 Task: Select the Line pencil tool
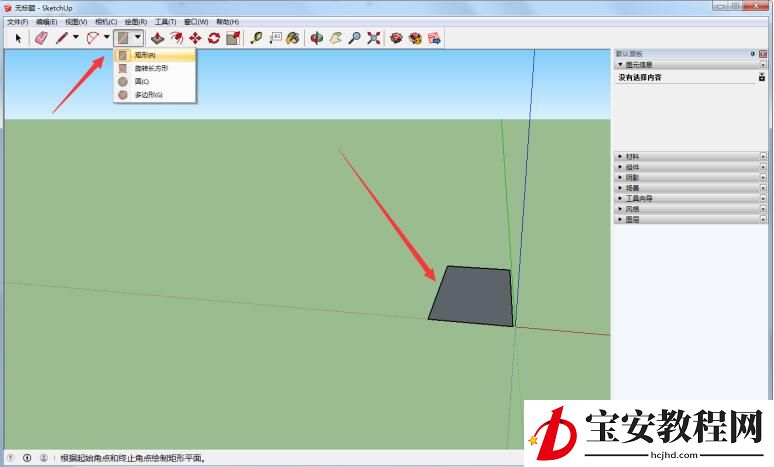[62, 38]
